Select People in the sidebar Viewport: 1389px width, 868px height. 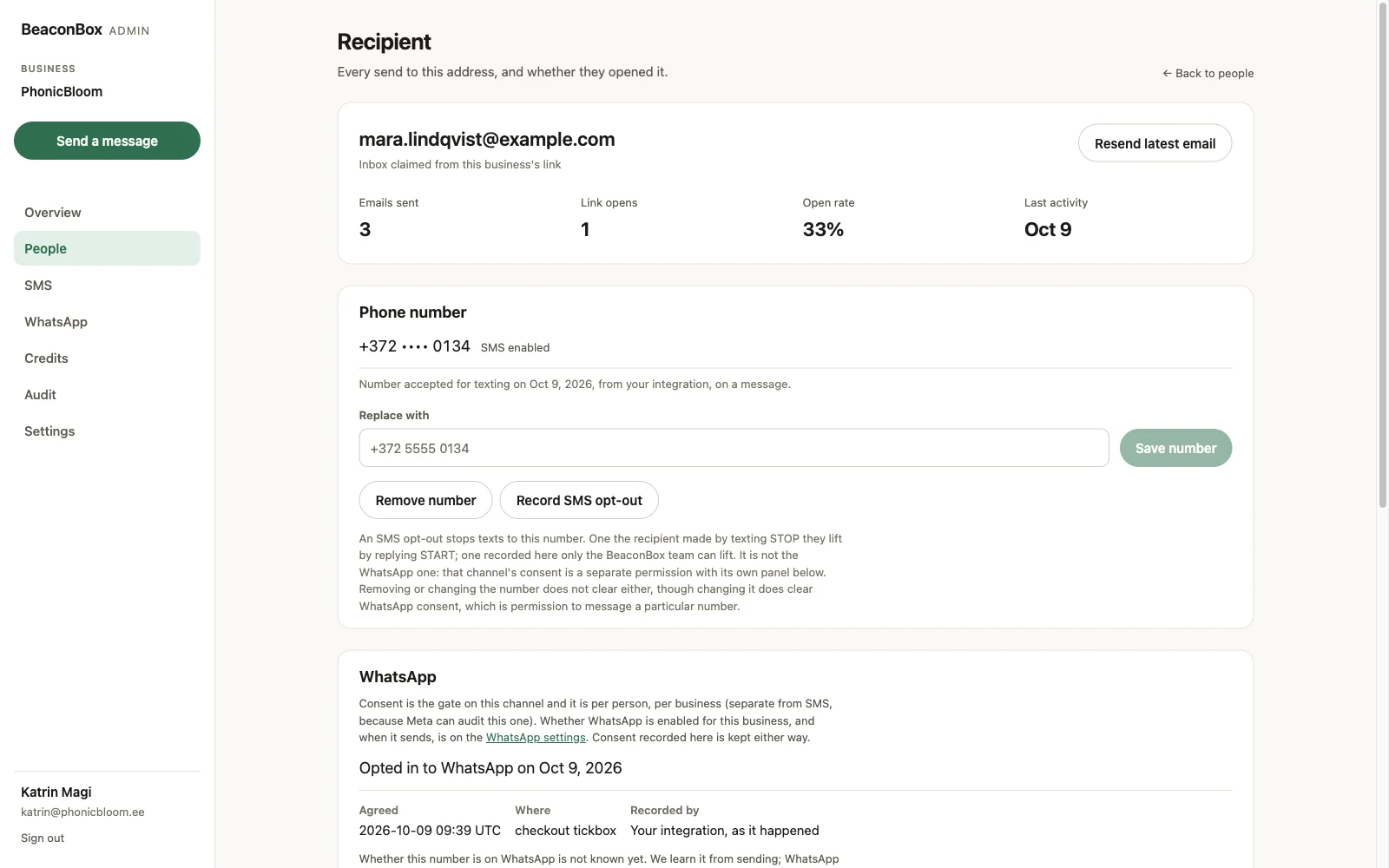(107, 248)
